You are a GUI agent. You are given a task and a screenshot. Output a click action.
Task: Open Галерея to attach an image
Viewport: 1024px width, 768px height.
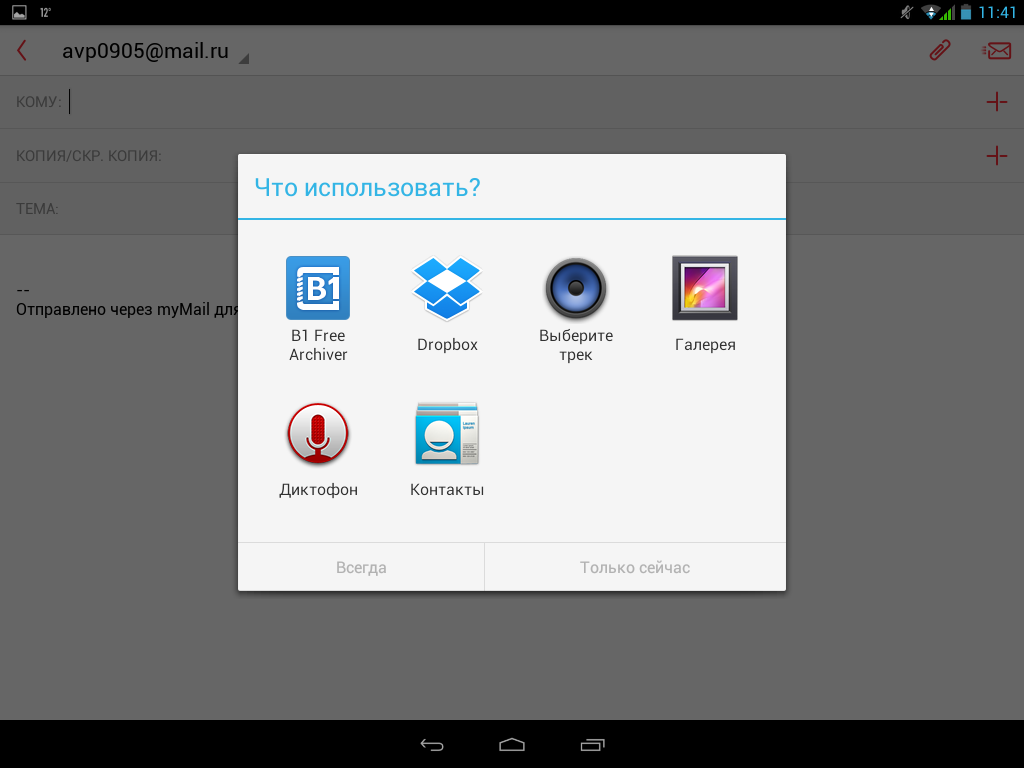[705, 288]
